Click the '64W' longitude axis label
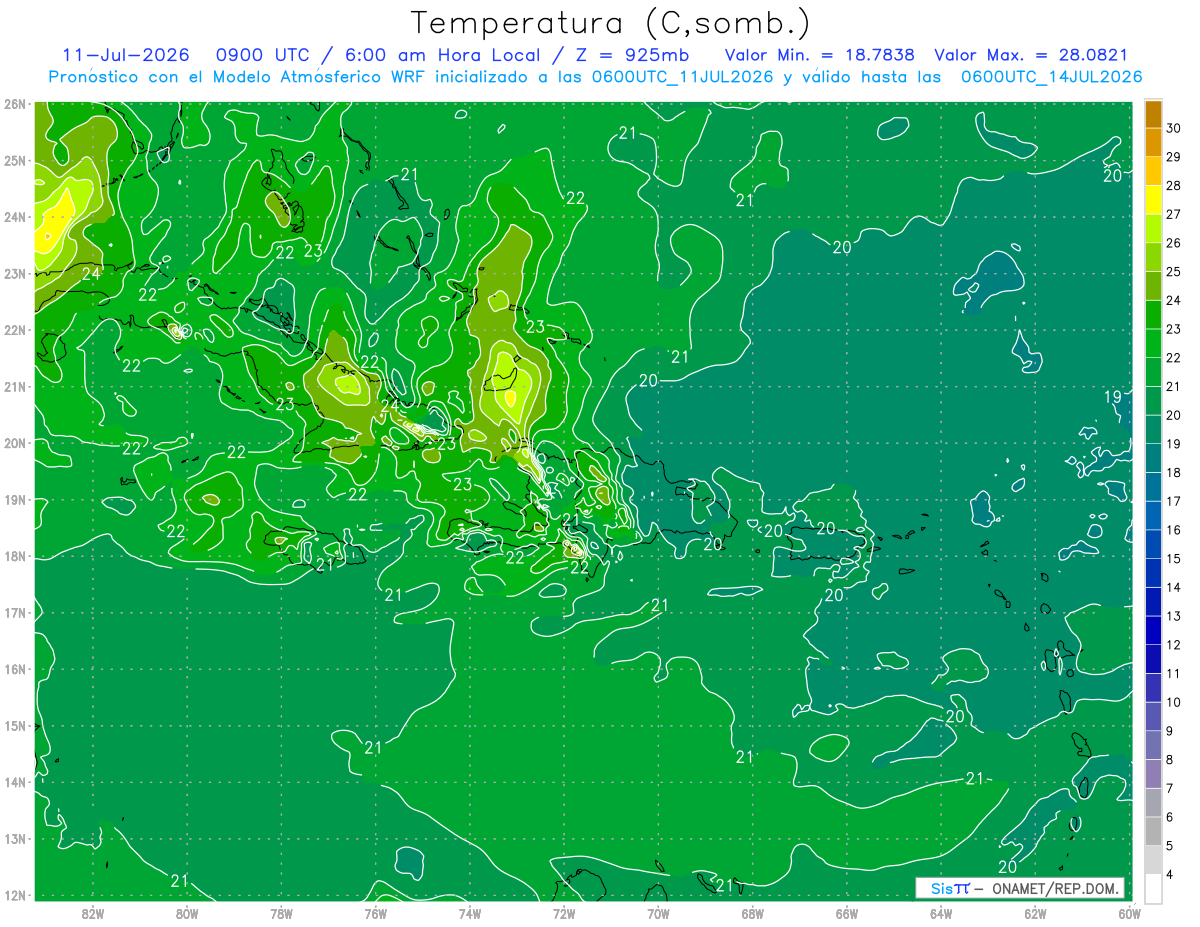The width and height of the screenshot is (1200, 927). (940, 913)
